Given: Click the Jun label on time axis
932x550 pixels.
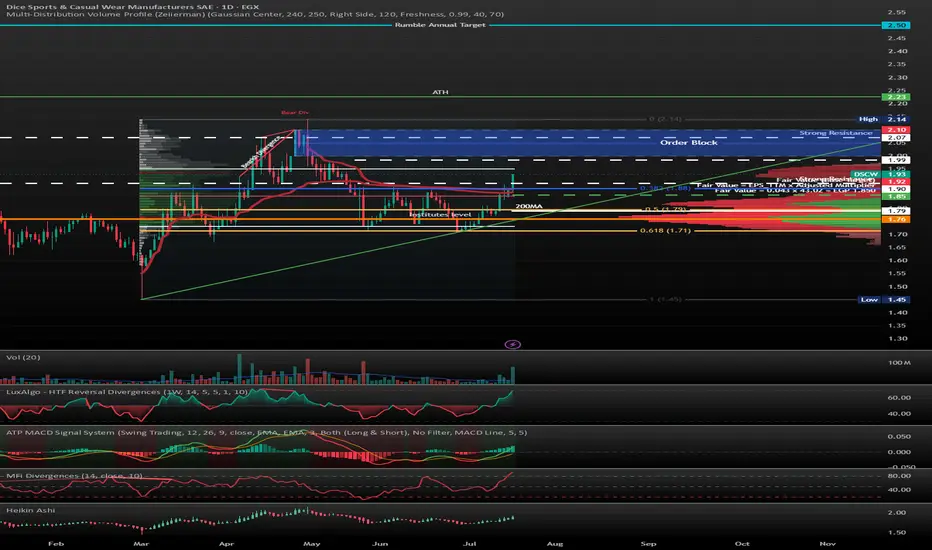Looking at the screenshot, I should click(x=380, y=543).
